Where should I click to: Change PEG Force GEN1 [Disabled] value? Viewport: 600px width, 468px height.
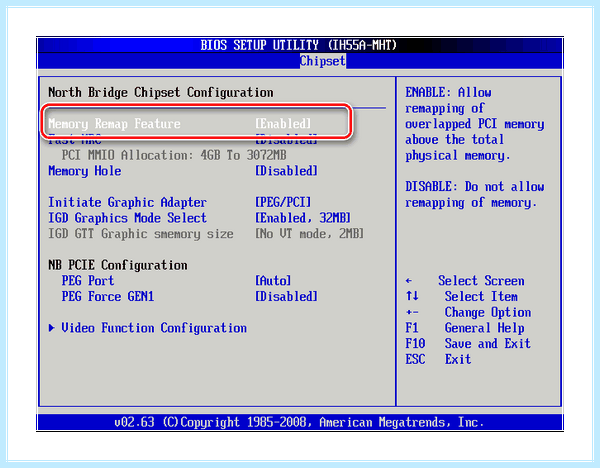(286, 297)
